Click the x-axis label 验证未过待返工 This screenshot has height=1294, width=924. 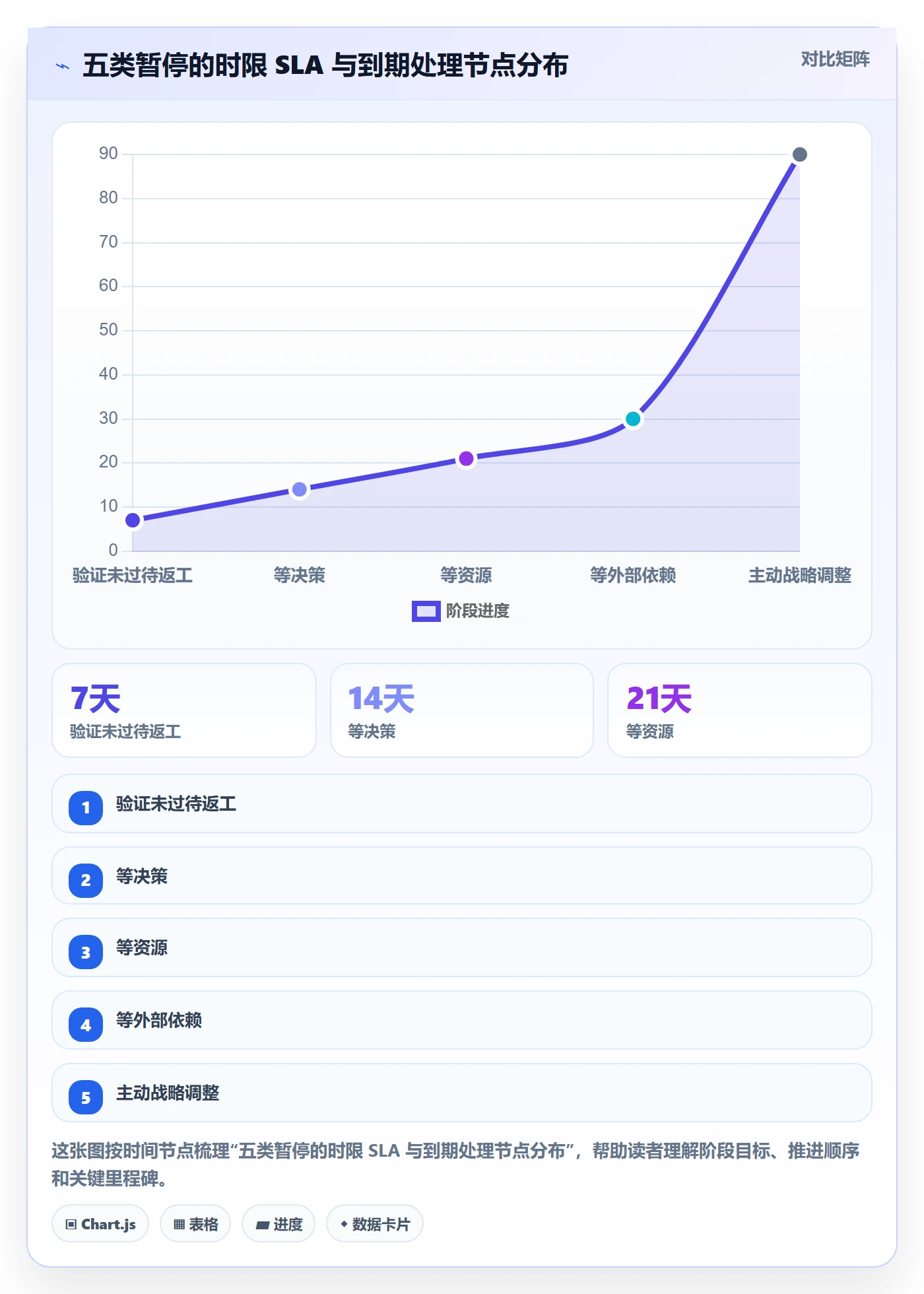tap(133, 575)
